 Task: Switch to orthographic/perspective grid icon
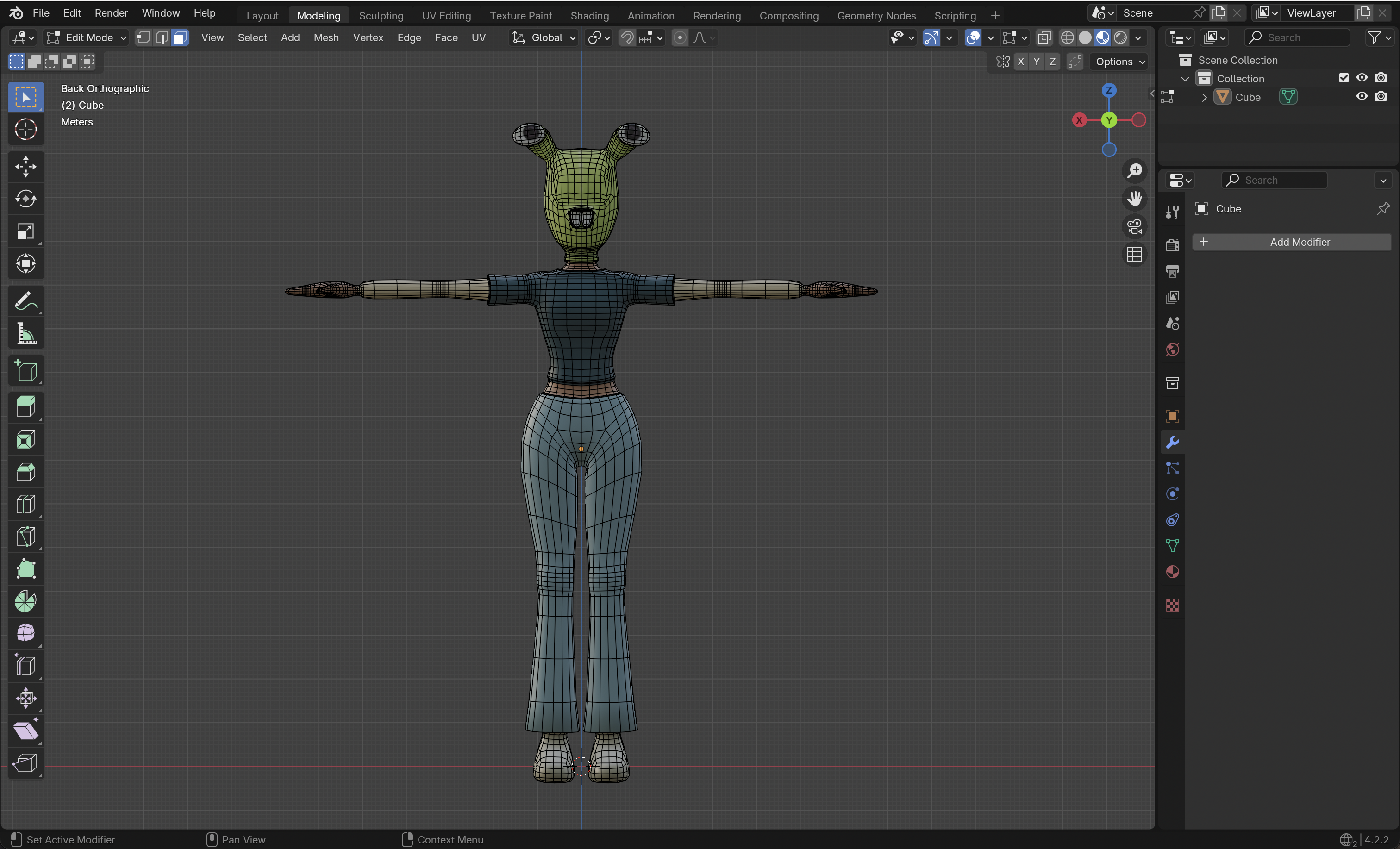click(1134, 254)
